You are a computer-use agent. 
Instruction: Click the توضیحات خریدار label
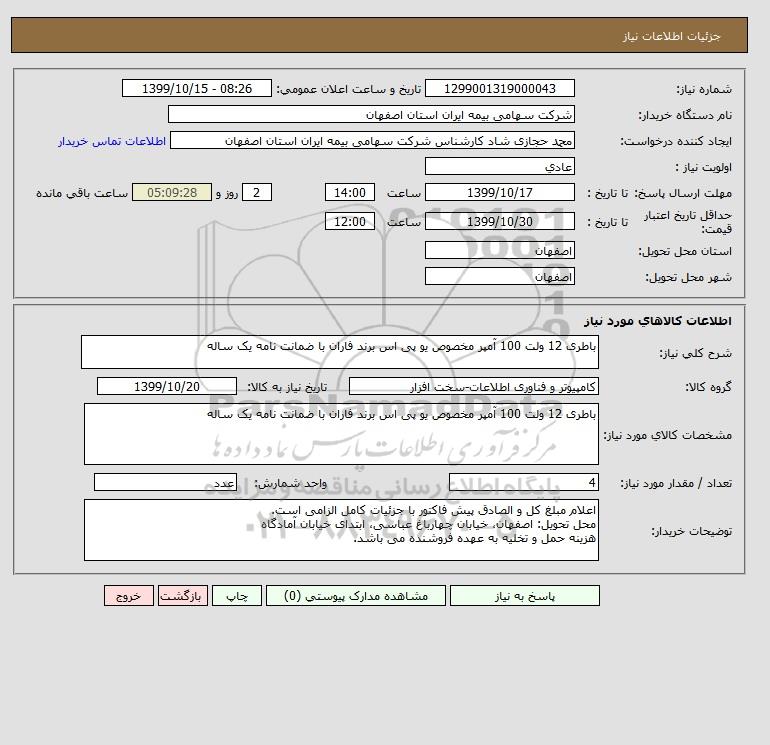point(691,531)
